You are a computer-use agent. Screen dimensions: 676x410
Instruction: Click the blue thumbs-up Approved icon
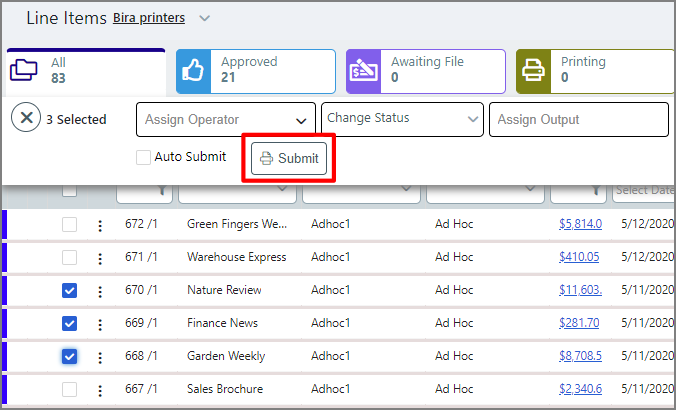tap(193, 71)
